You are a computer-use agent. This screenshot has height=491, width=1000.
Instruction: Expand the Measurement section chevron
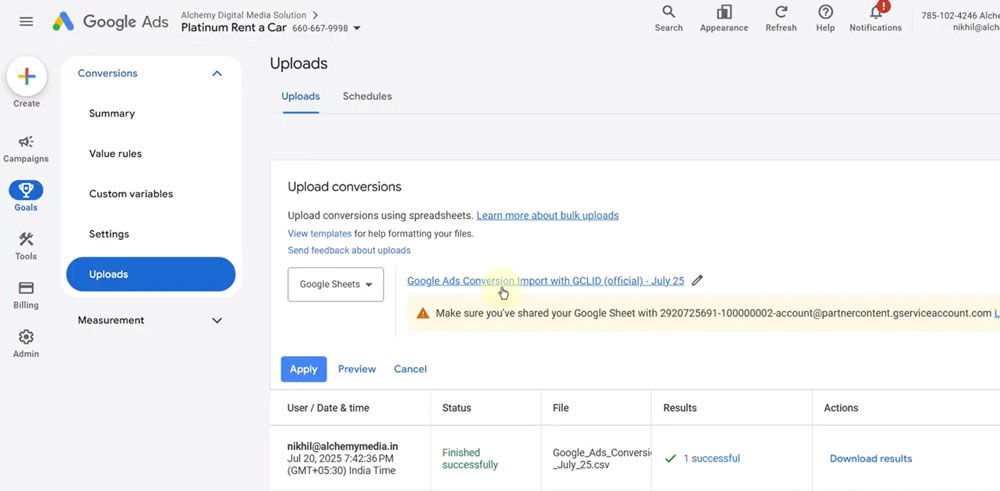[x=217, y=320]
